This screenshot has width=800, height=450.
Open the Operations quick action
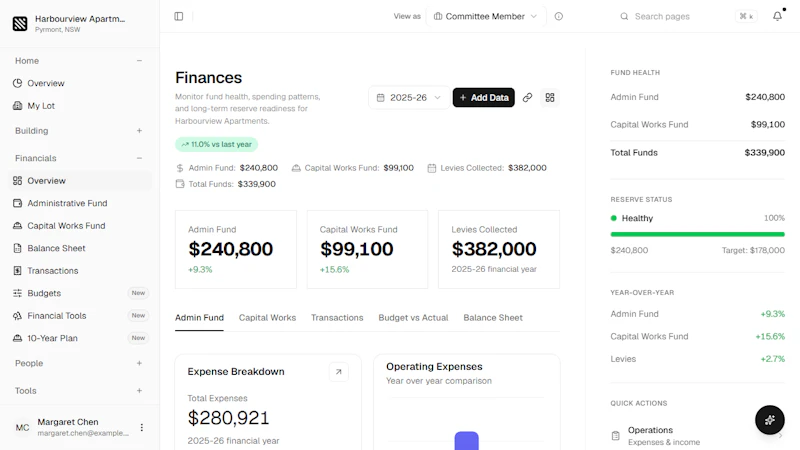[697, 436]
